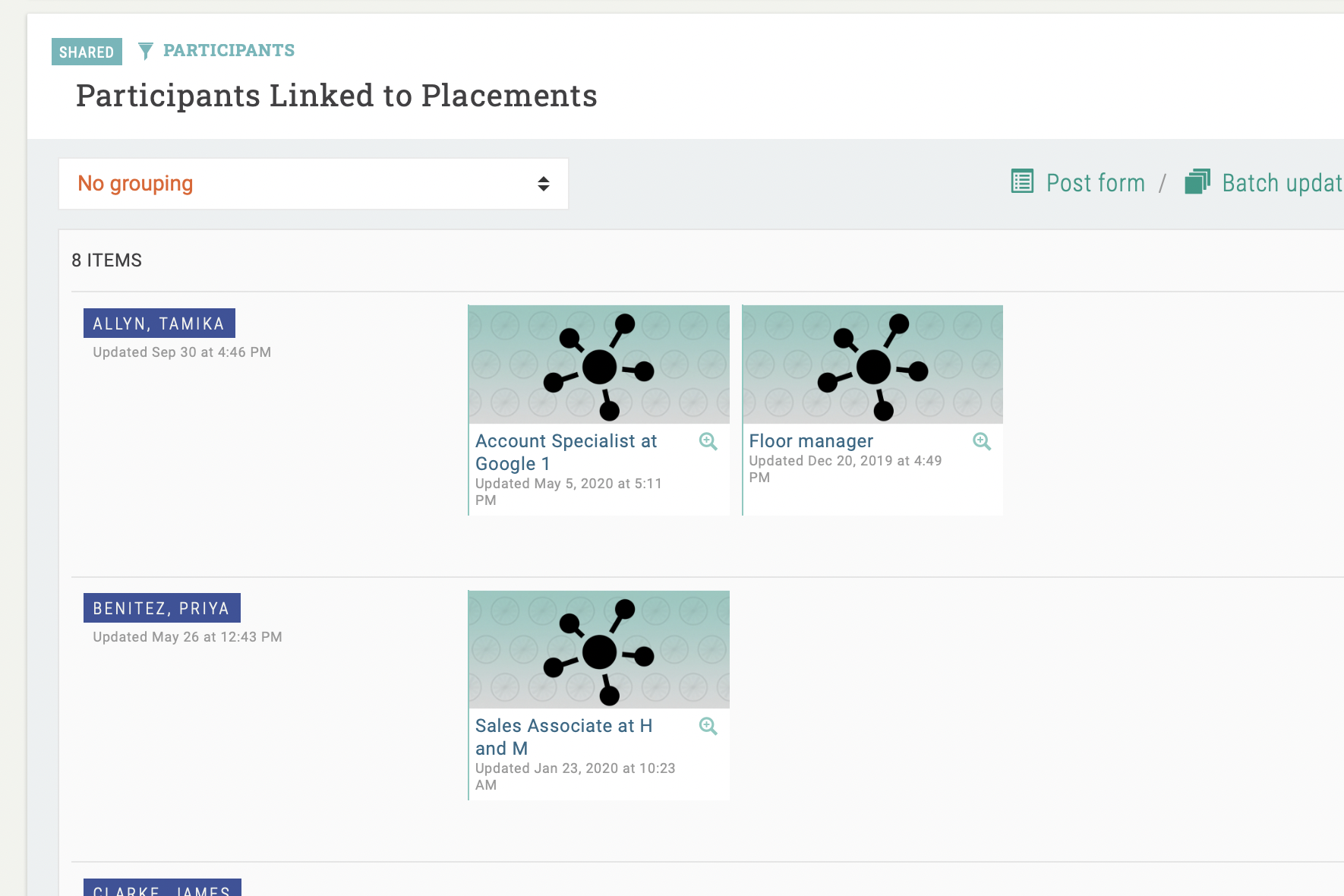Select the Batch update link
This screenshot has width=1344, height=896.
click(x=1281, y=183)
